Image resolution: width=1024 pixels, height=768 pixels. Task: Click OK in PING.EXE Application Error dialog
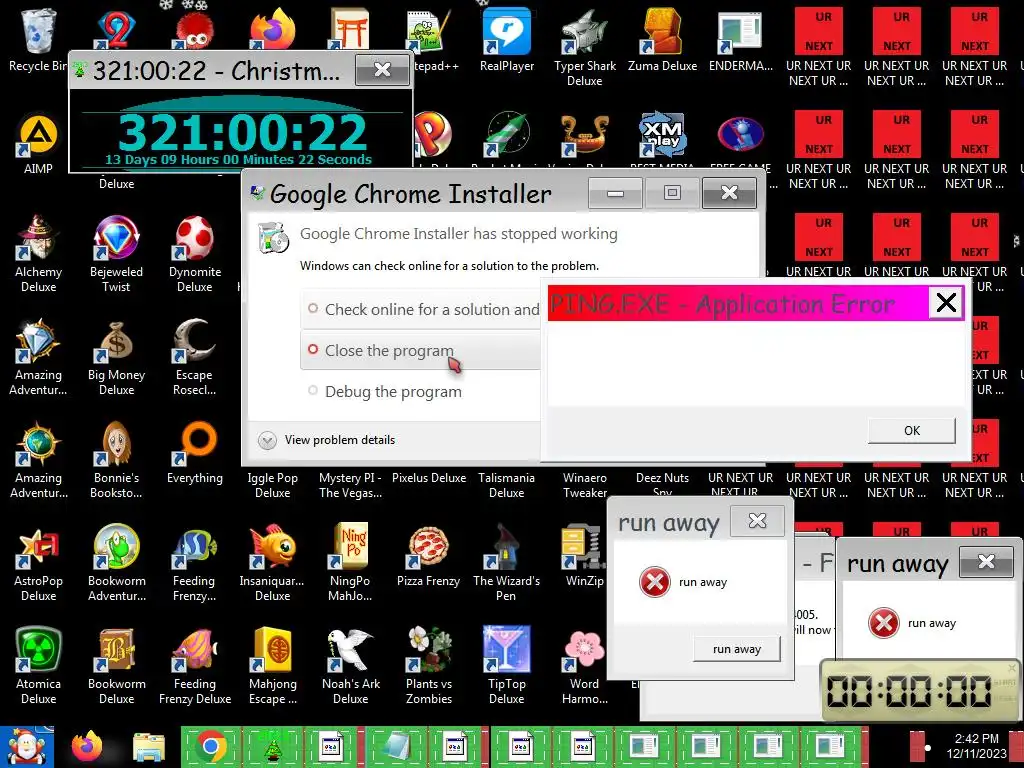coord(912,430)
